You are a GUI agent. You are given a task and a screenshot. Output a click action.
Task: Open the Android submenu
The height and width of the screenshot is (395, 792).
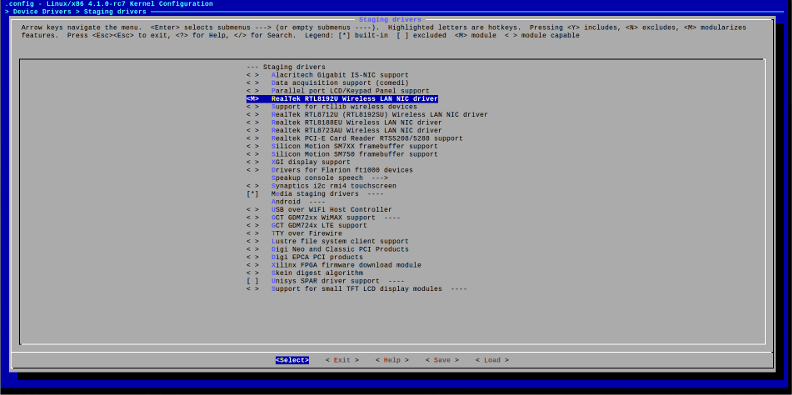[298, 202]
